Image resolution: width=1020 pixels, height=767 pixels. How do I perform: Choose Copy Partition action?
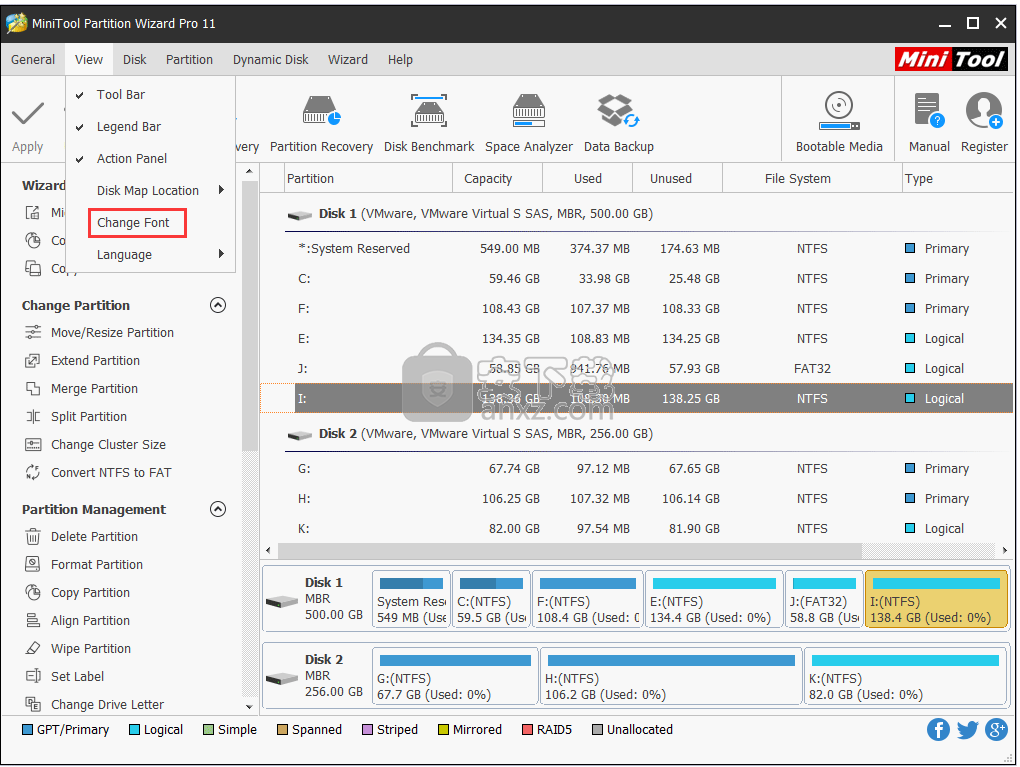(90, 593)
